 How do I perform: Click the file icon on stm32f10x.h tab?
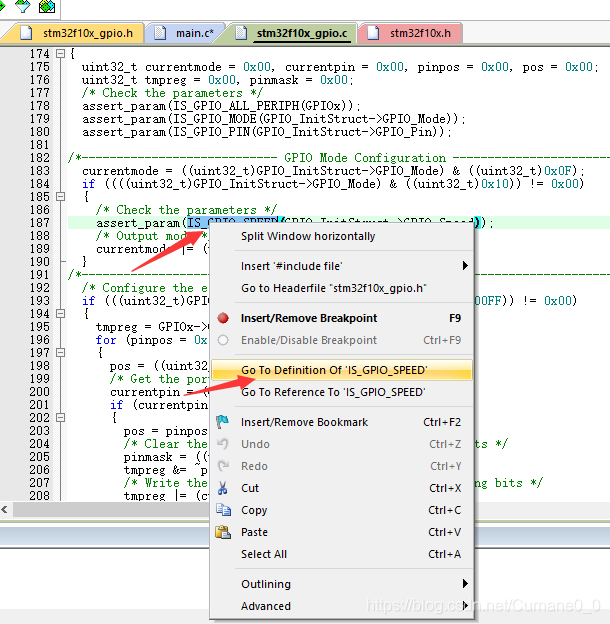[373, 33]
